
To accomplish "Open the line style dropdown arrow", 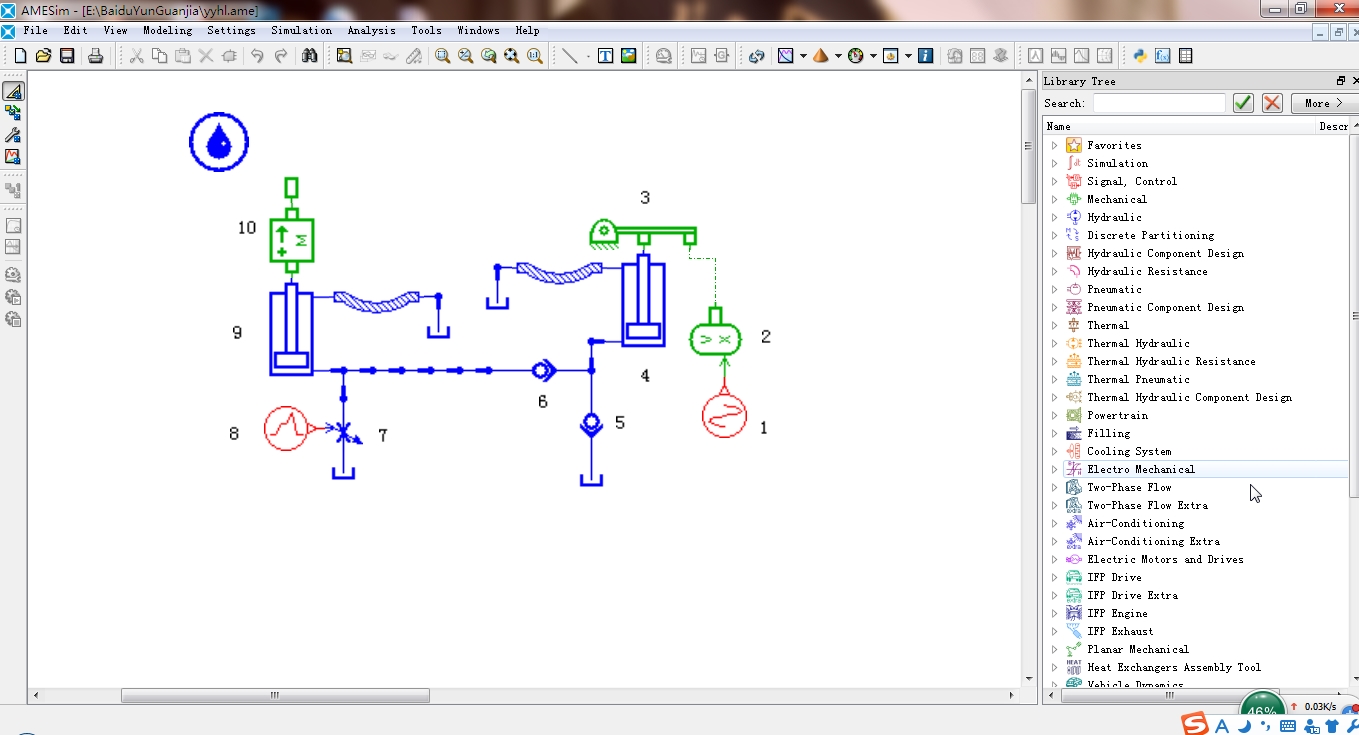I will pos(587,56).
